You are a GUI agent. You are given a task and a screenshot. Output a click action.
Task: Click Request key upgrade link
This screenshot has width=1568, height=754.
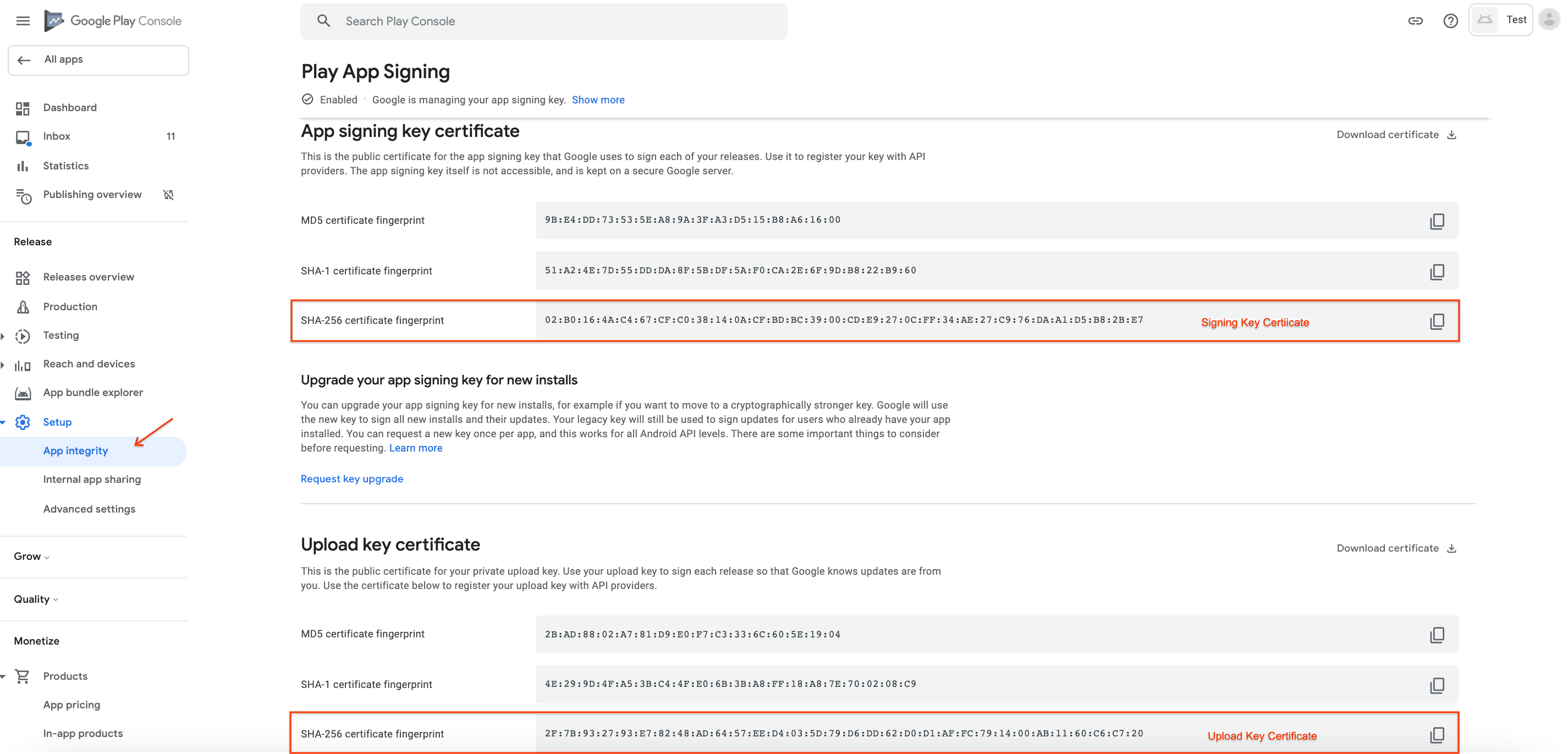pos(351,478)
